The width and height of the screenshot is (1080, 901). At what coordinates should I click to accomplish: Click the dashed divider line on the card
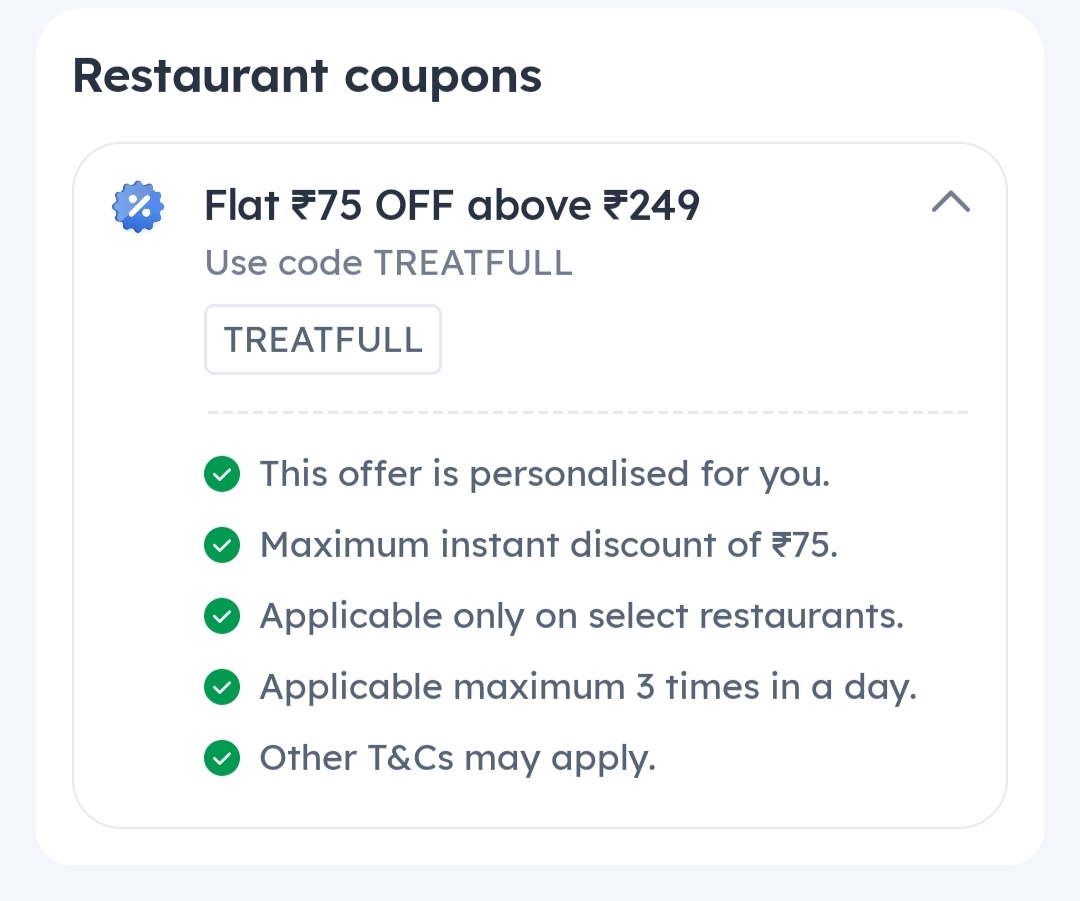coord(587,410)
